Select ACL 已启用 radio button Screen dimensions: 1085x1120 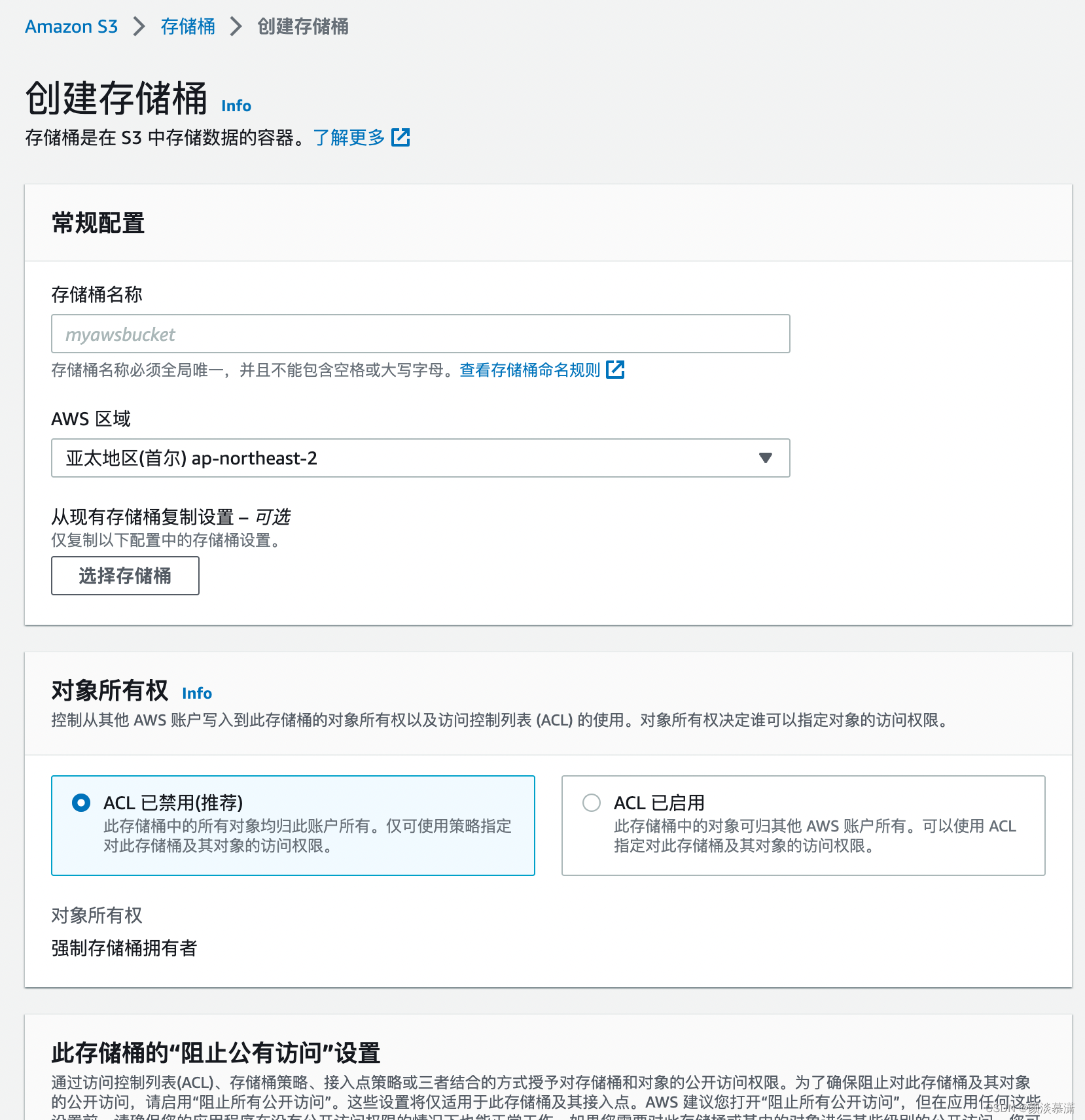(x=592, y=803)
